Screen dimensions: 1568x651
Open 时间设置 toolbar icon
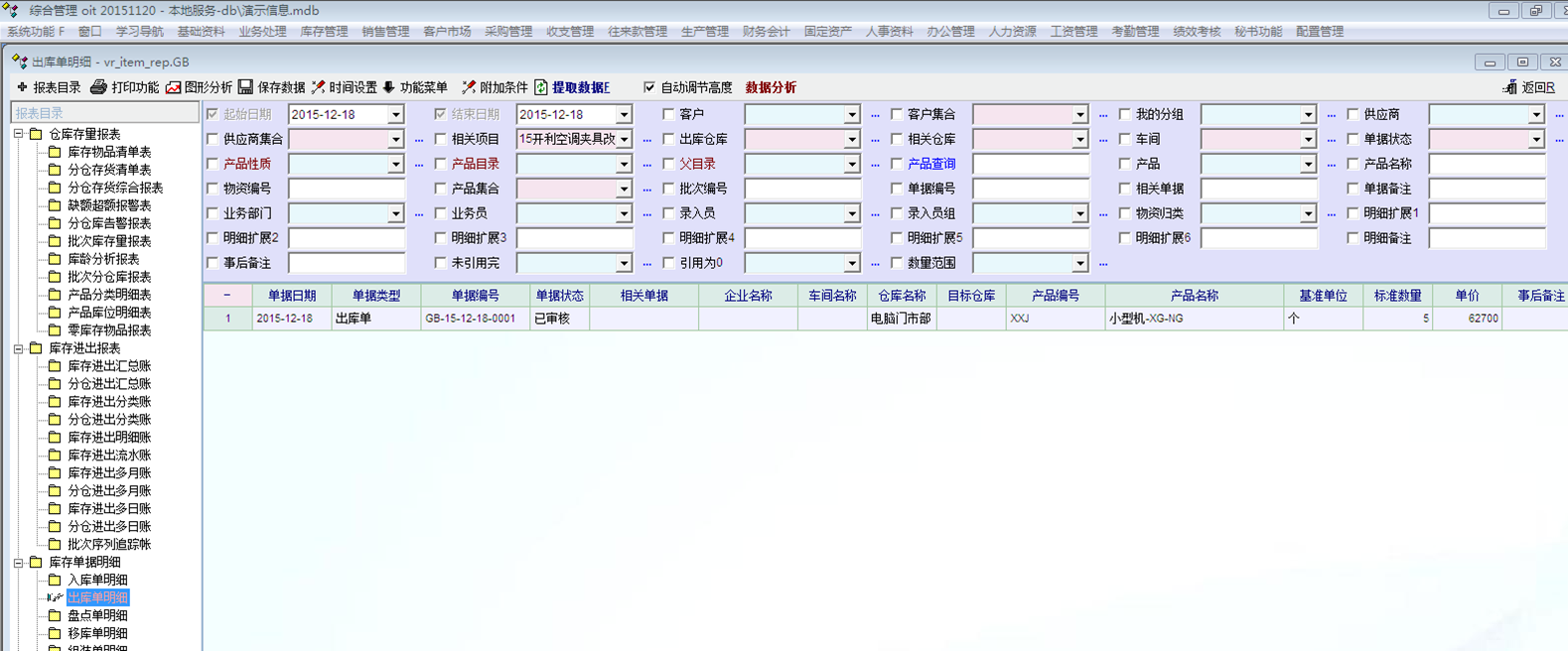[x=318, y=87]
